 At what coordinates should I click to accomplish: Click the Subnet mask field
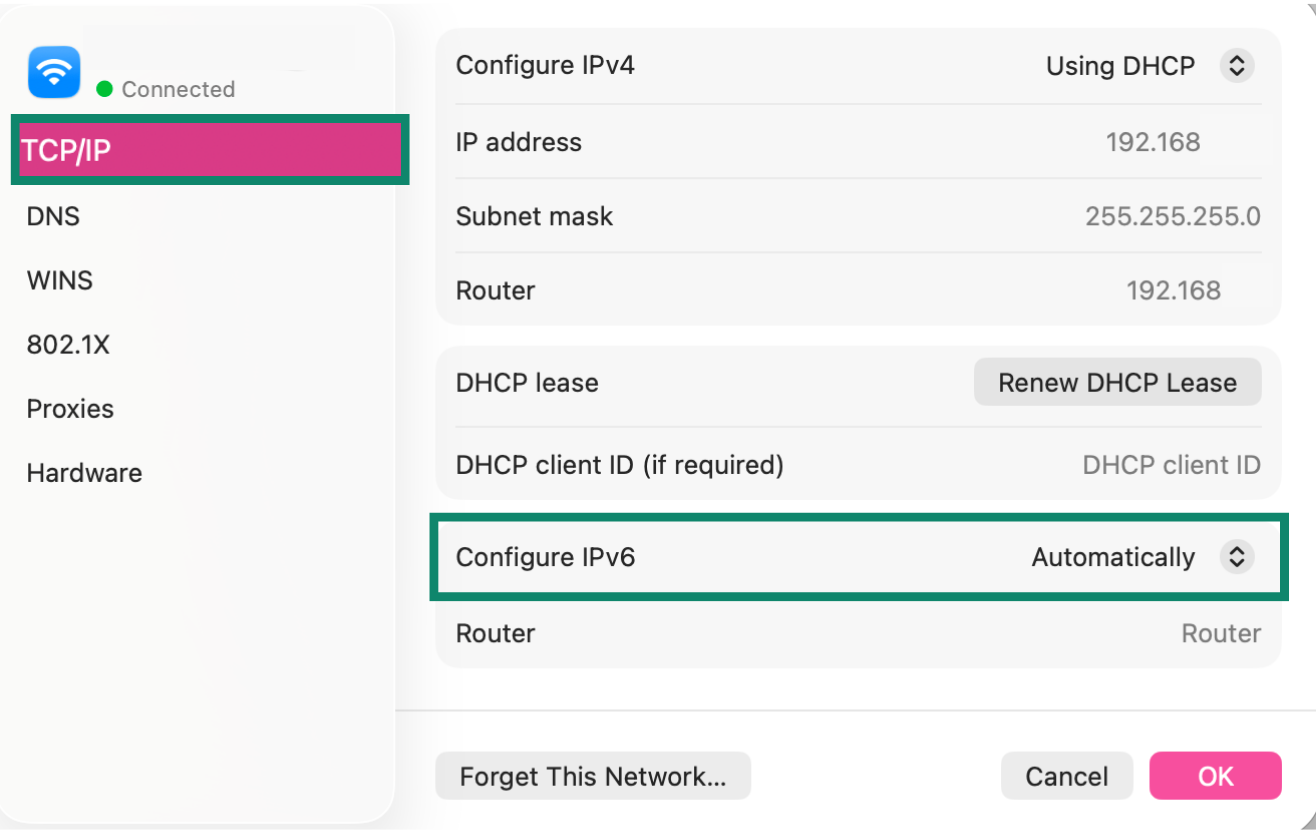click(x=1170, y=216)
